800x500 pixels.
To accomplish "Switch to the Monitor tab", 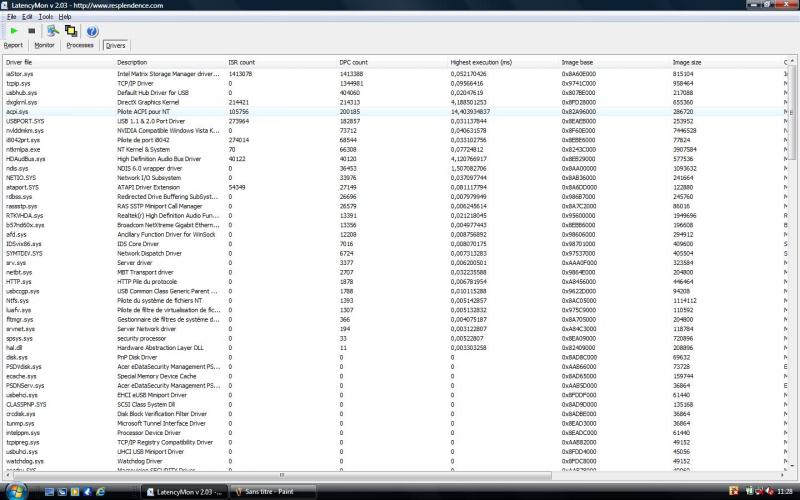I will pos(44,45).
